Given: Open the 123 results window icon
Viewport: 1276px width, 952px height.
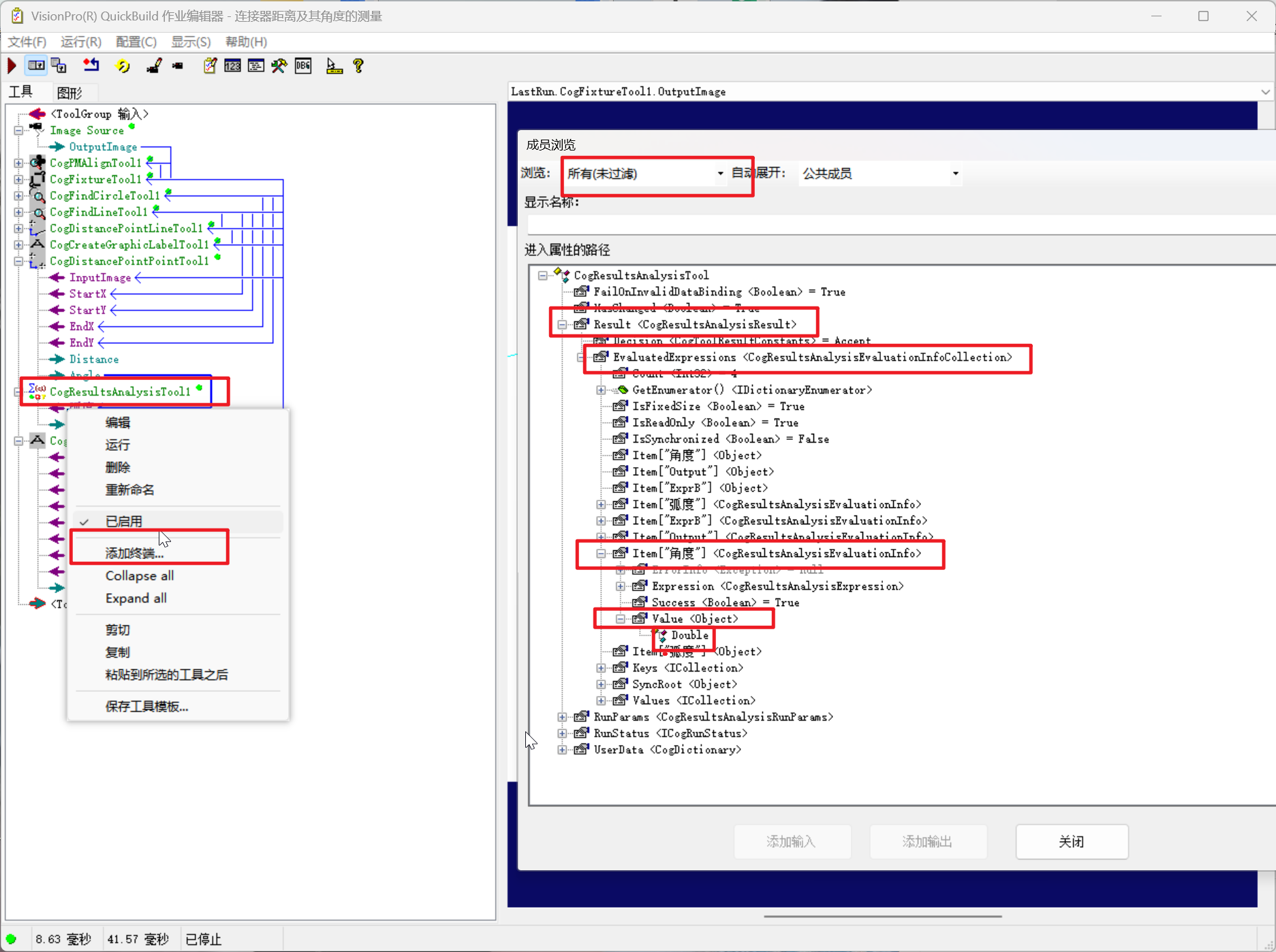Looking at the screenshot, I should [x=232, y=65].
